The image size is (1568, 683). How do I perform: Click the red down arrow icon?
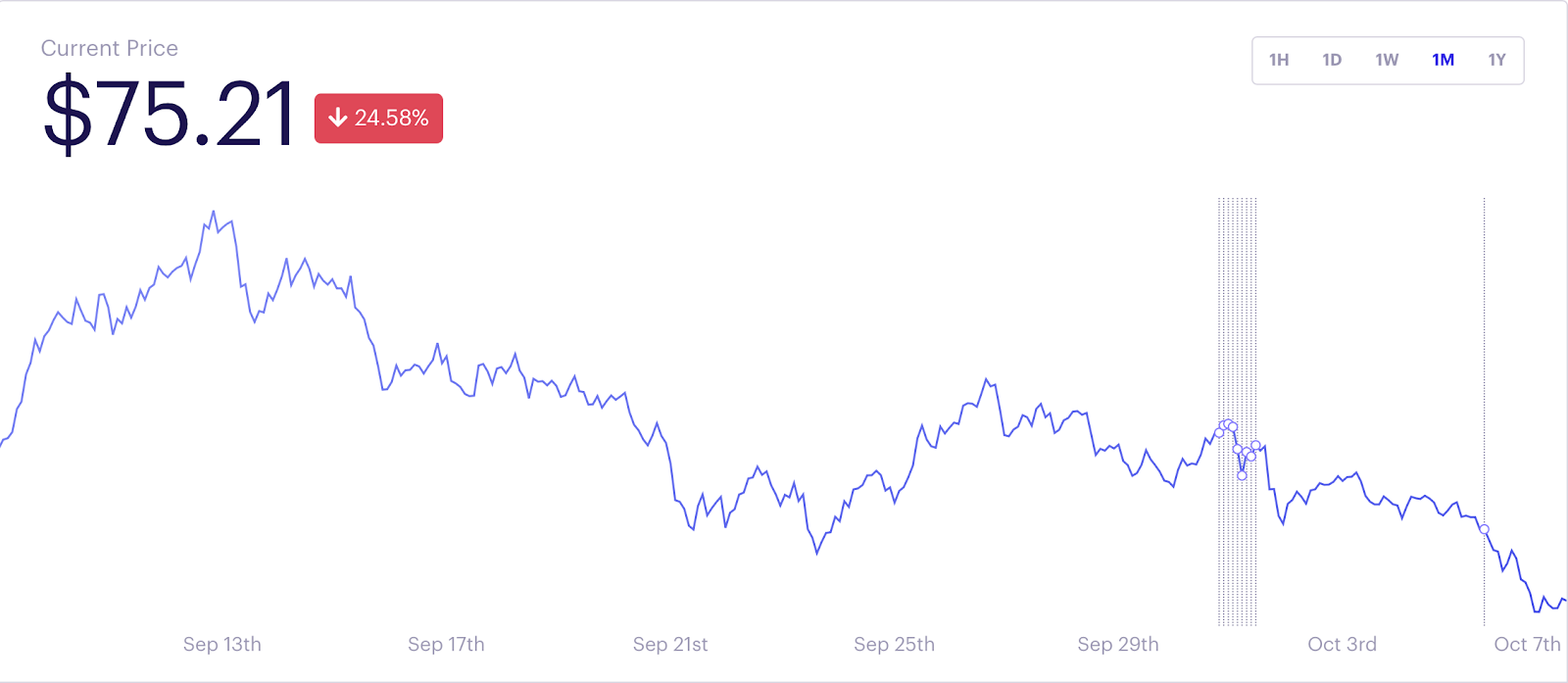click(339, 118)
